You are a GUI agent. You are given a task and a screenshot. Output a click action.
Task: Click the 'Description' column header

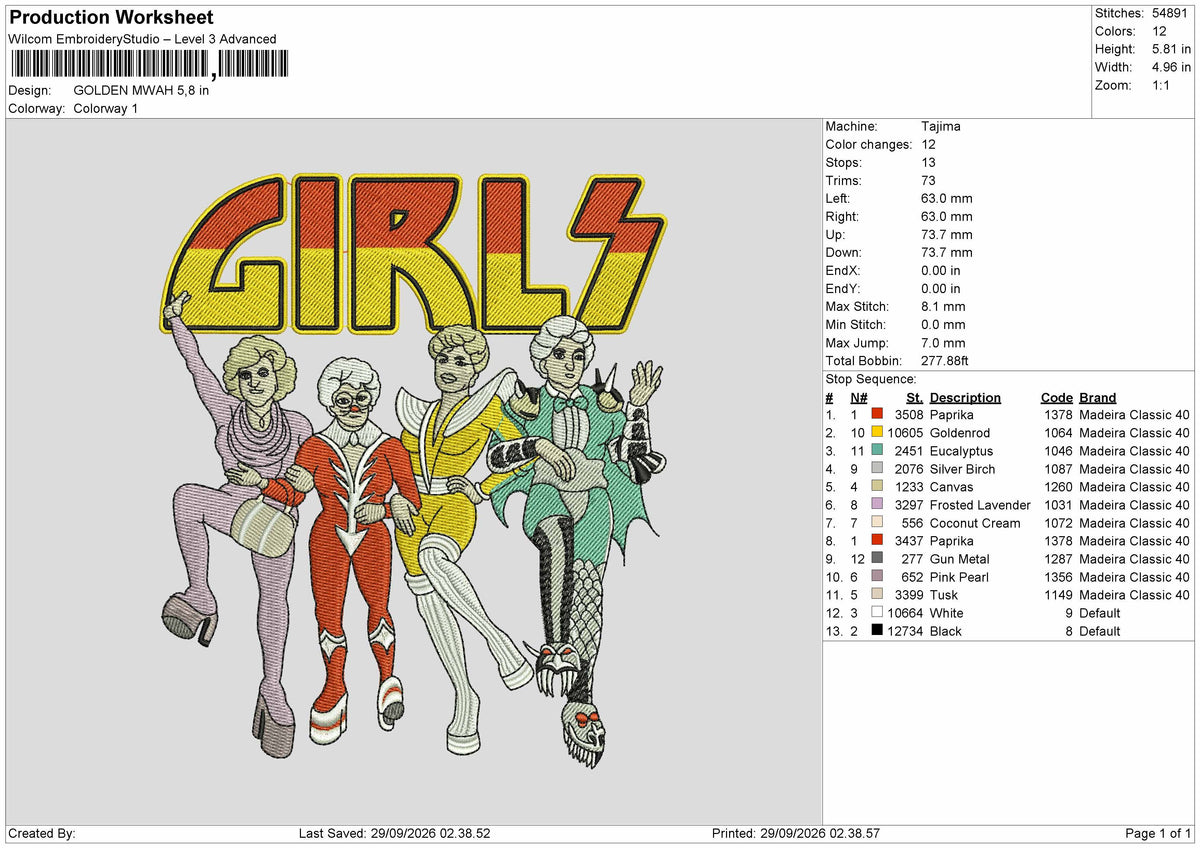coord(965,397)
